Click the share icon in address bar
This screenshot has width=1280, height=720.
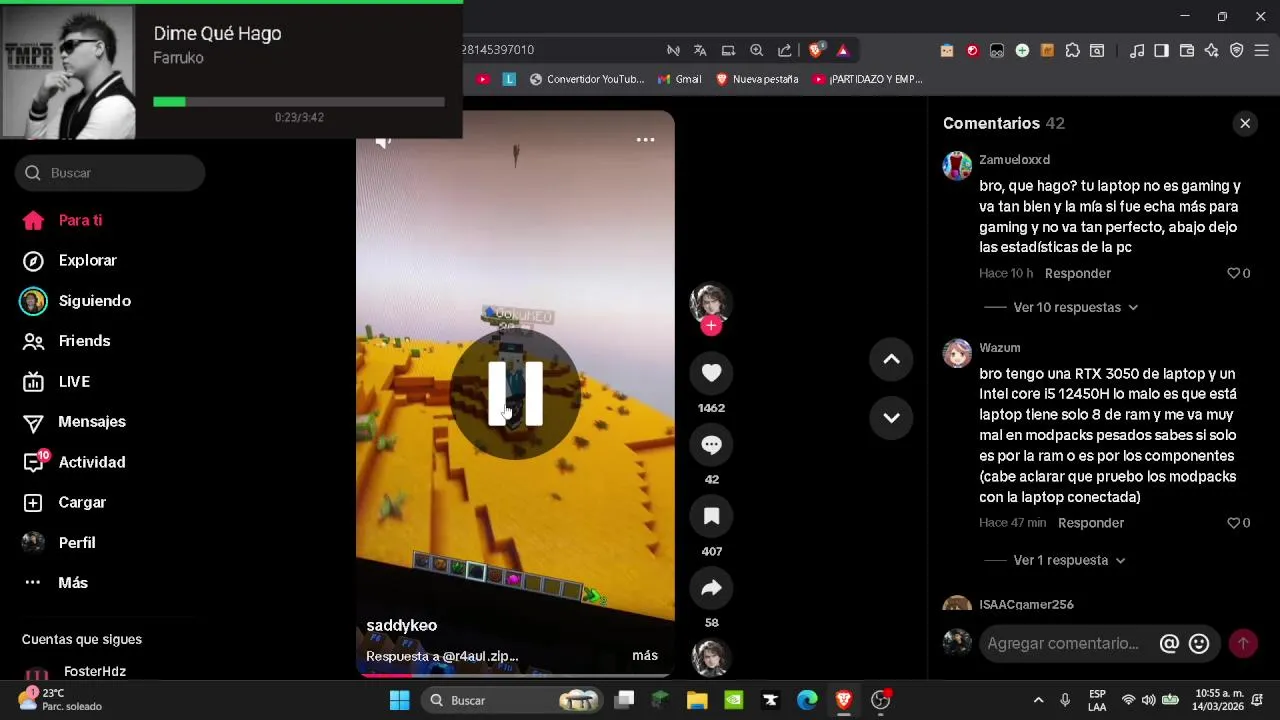coord(784,50)
